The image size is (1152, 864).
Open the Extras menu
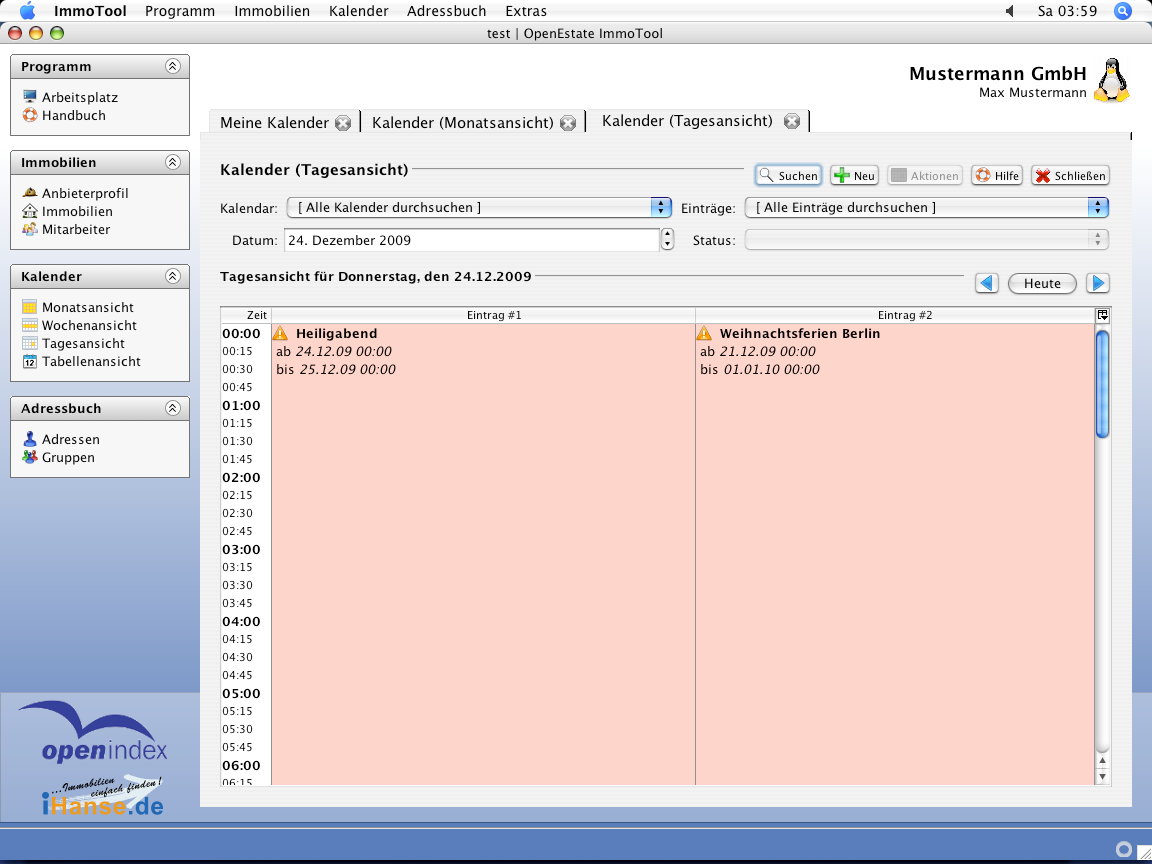[x=526, y=11]
